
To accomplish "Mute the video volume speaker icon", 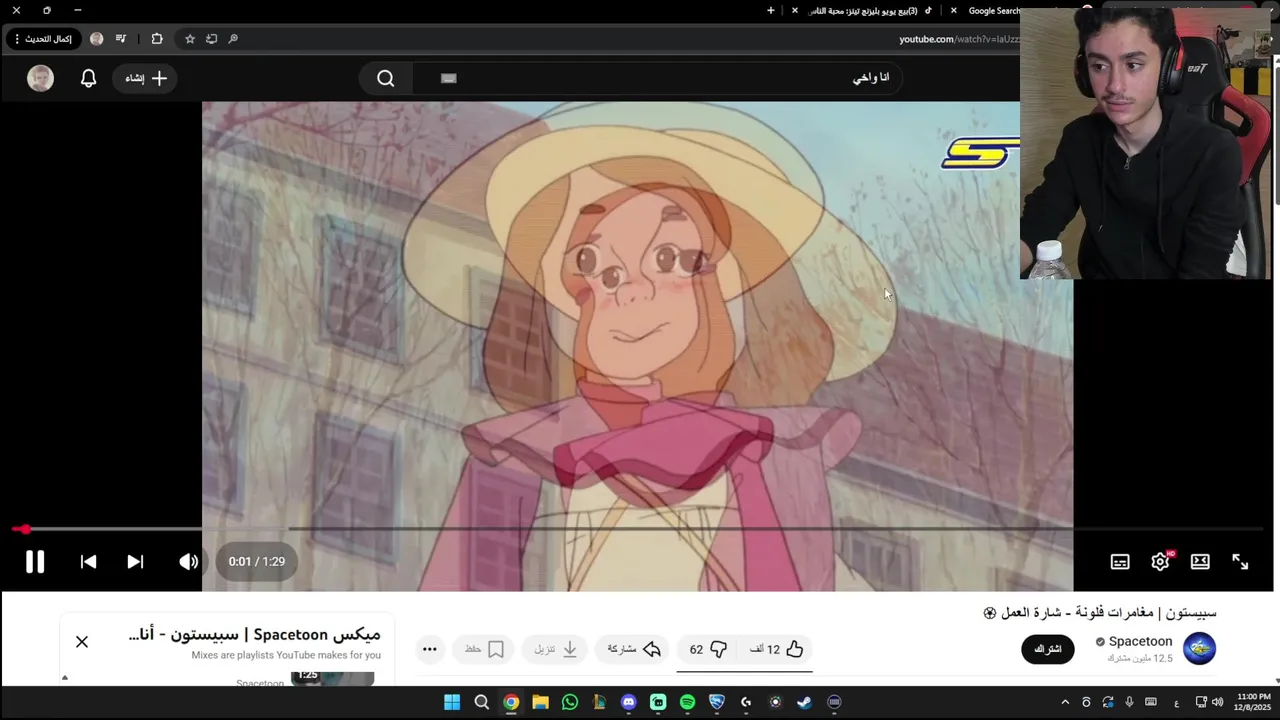I will pos(188,562).
